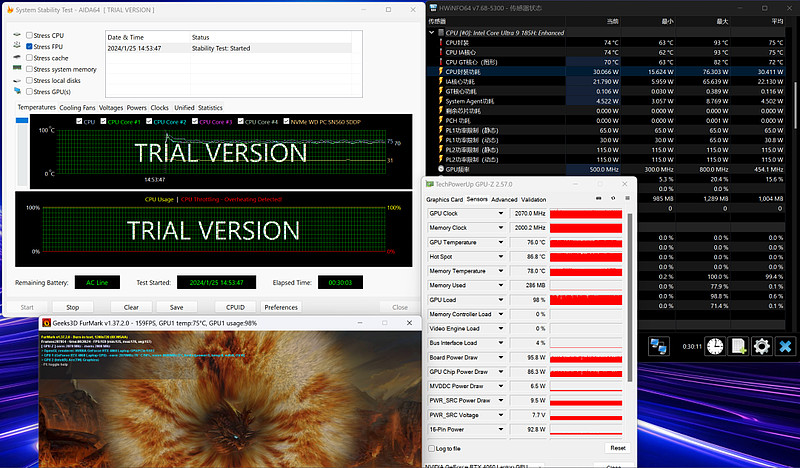Check Log to file in GPU-Z

point(432,449)
